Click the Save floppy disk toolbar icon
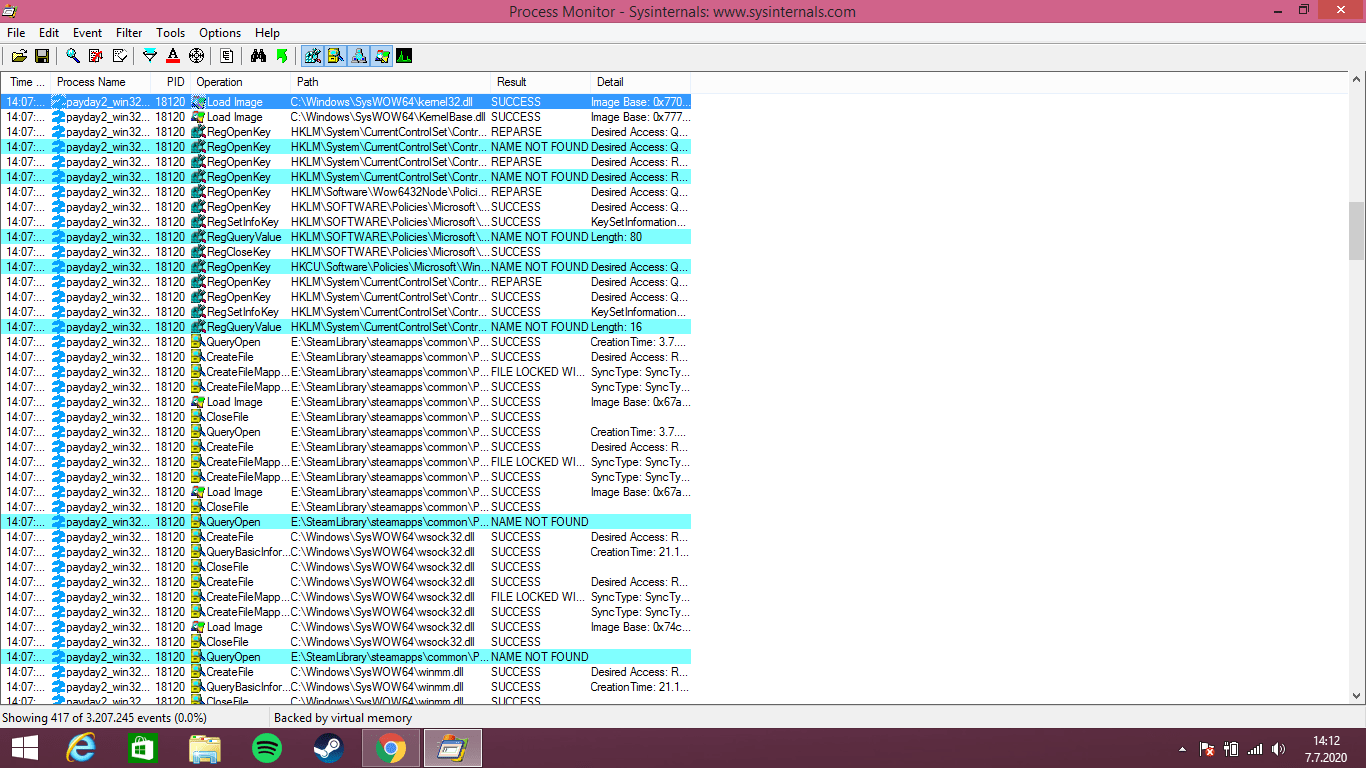 [x=42, y=56]
